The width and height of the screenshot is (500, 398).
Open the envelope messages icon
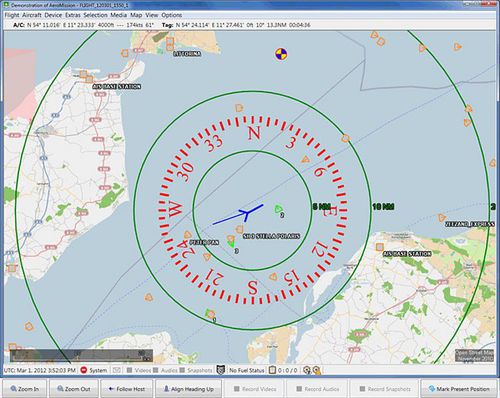point(116,370)
